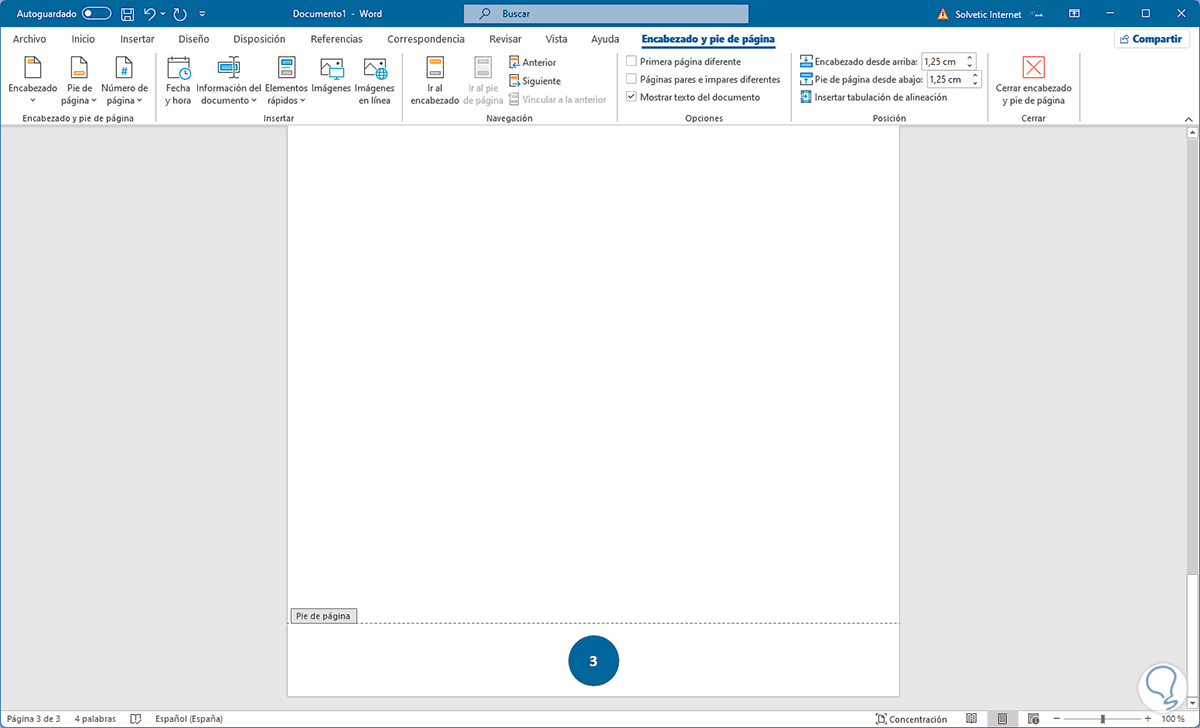Click zoom in plus button
1200x728 pixels.
pyautogui.click(x=1147, y=718)
